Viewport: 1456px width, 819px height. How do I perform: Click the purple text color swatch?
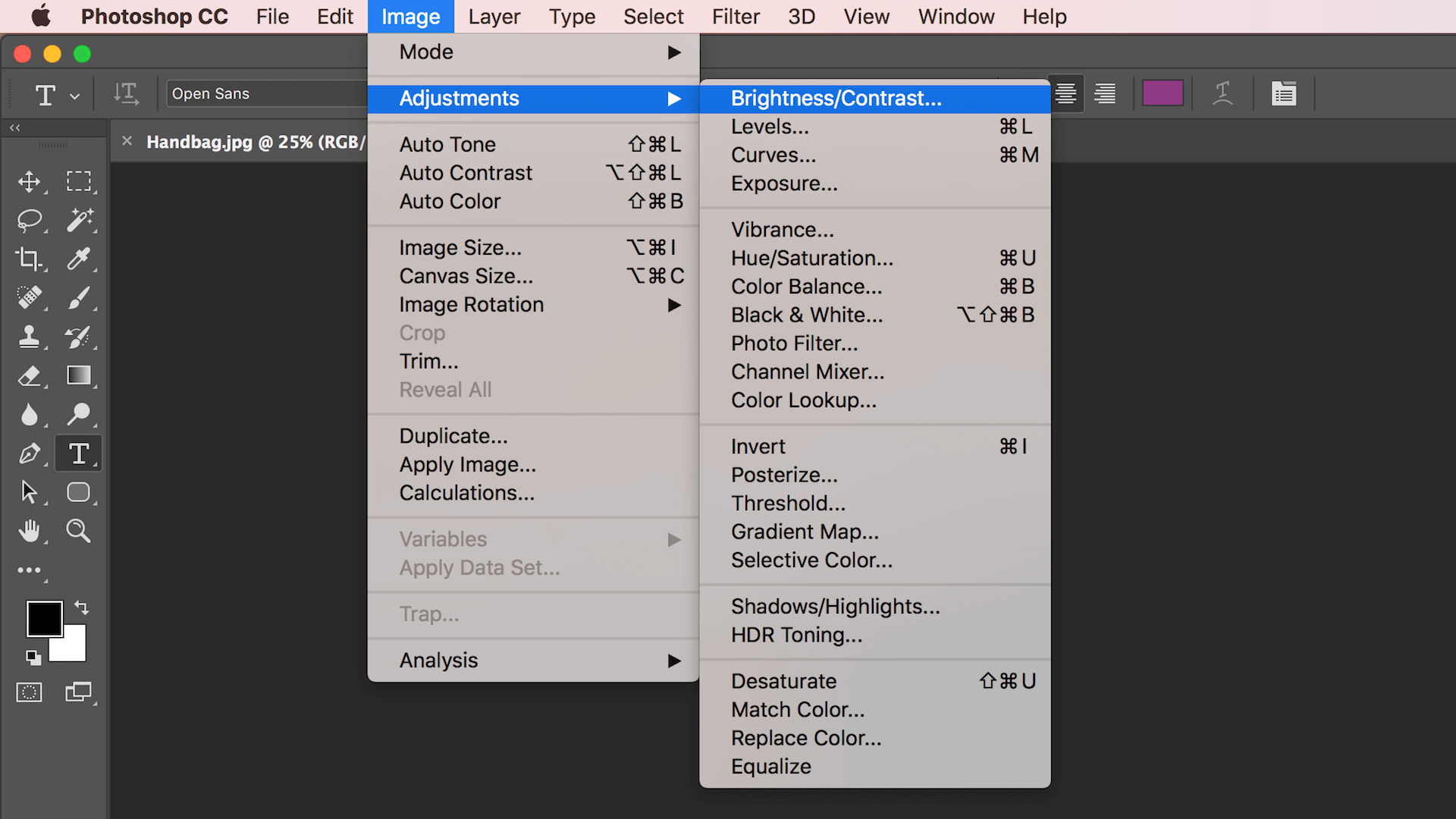(1163, 93)
